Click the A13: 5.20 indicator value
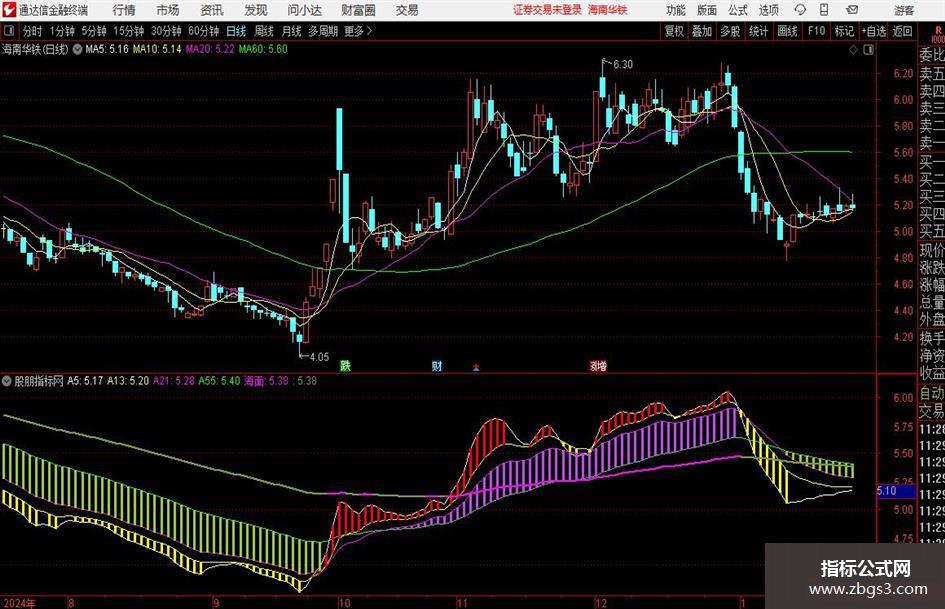The height and width of the screenshot is (609, 945). click(128, 381)
